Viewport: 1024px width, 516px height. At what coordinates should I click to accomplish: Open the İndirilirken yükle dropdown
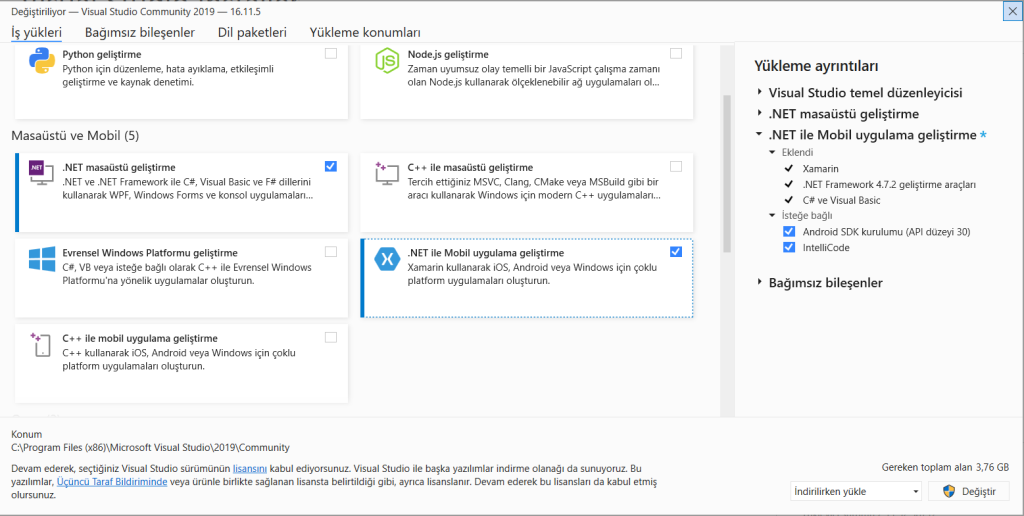(855, 491)
